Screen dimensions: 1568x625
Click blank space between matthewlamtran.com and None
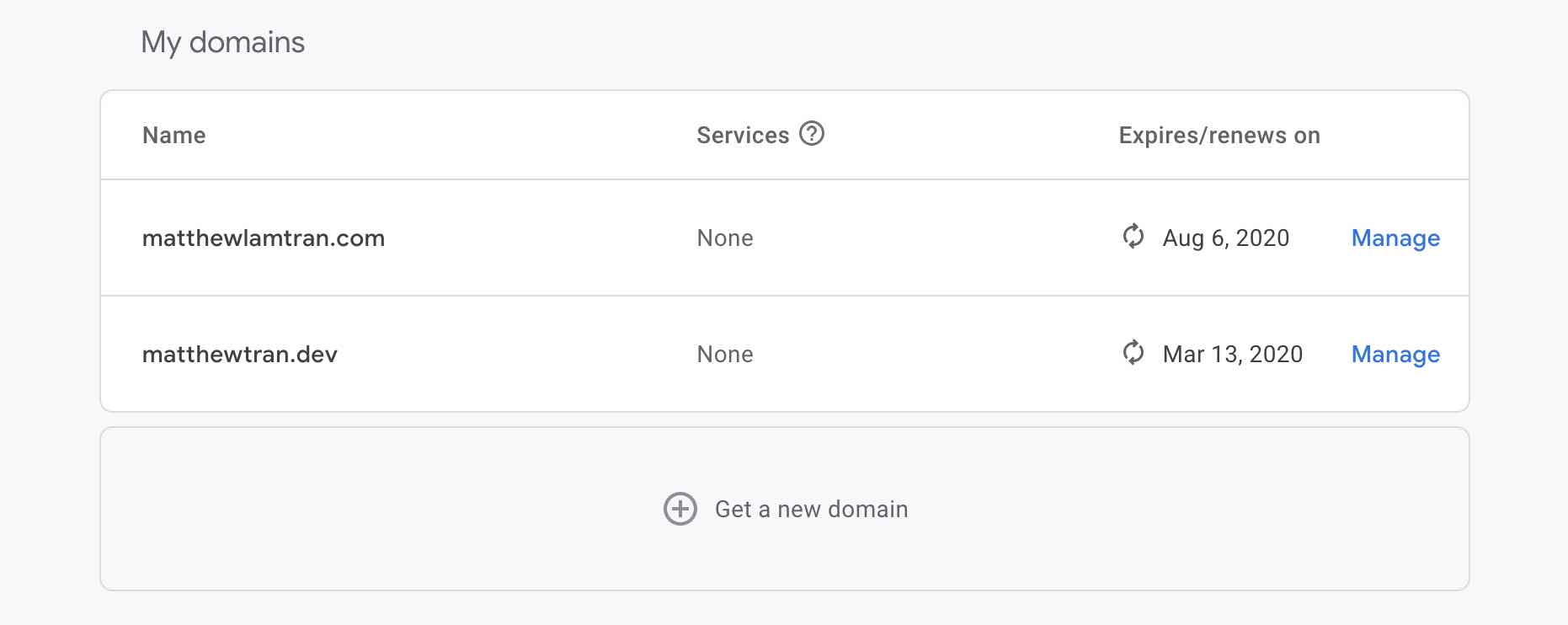tap(539, 238)
